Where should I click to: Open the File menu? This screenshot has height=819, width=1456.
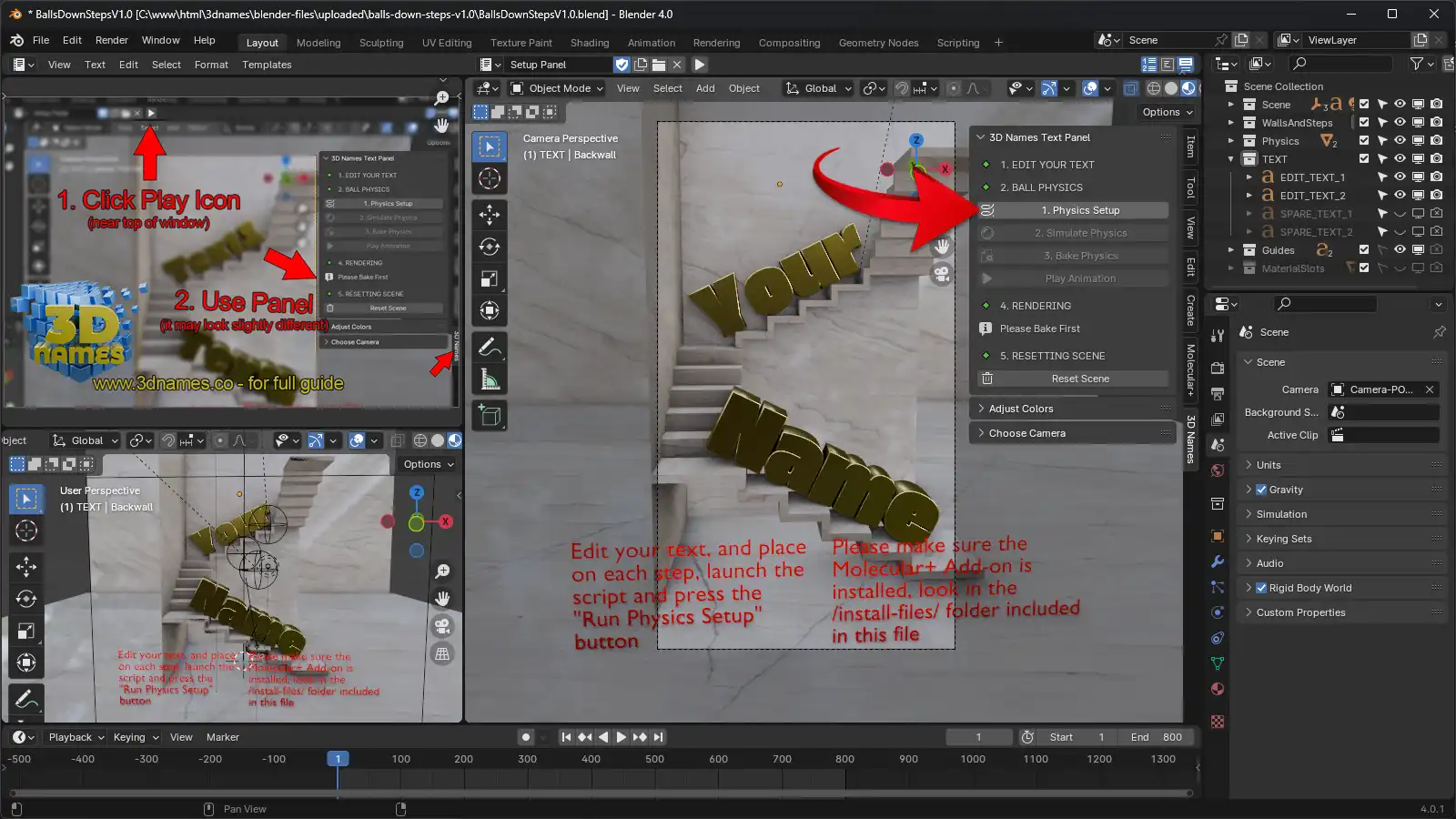point(41,40)
